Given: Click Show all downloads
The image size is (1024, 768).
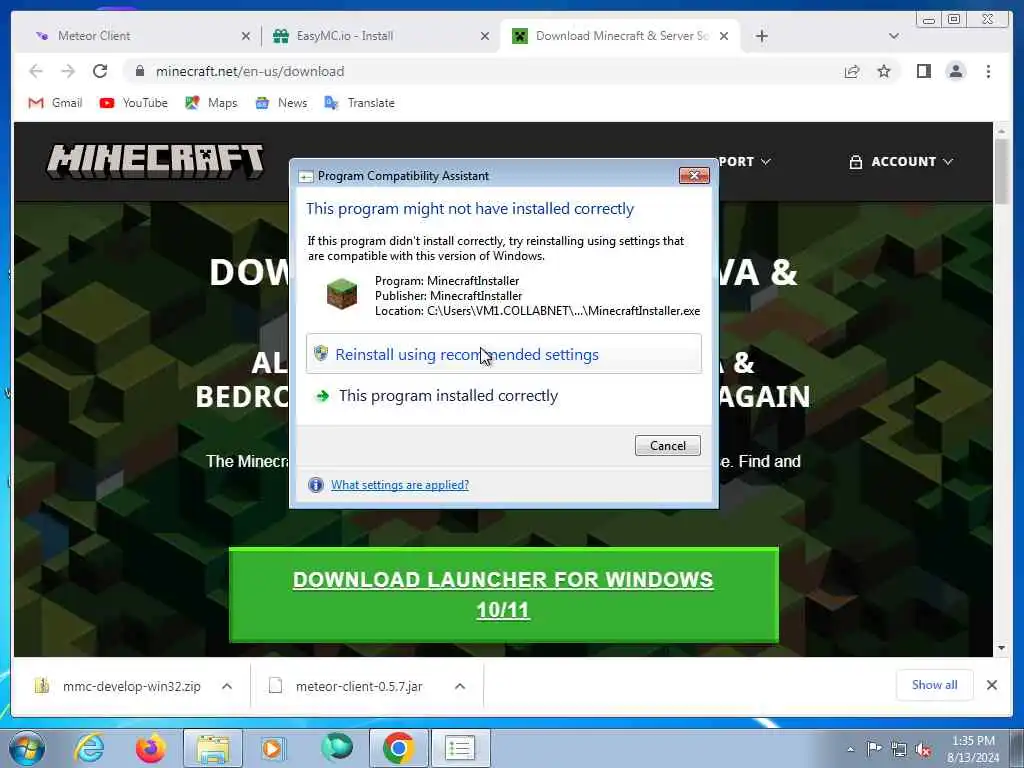Looking at the screenshot, I should [x=935, y=684].
